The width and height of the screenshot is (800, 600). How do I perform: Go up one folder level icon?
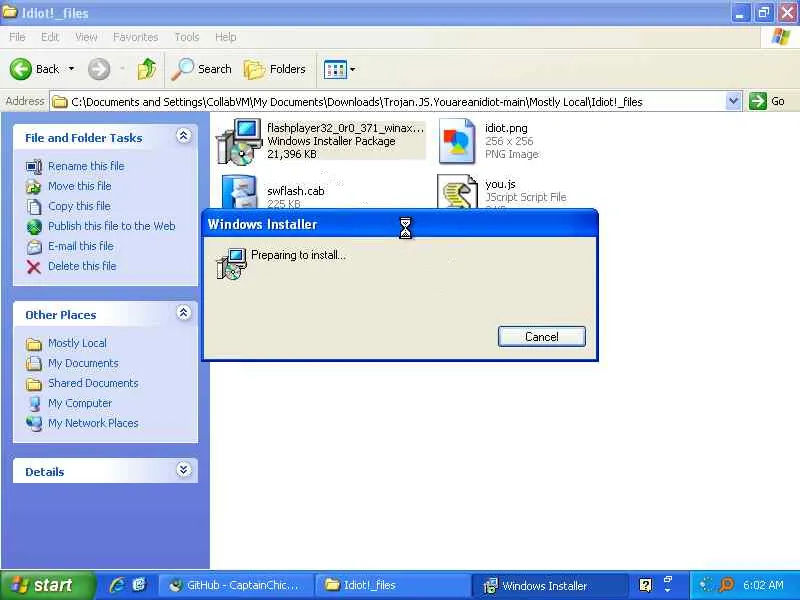coord(147,69)
